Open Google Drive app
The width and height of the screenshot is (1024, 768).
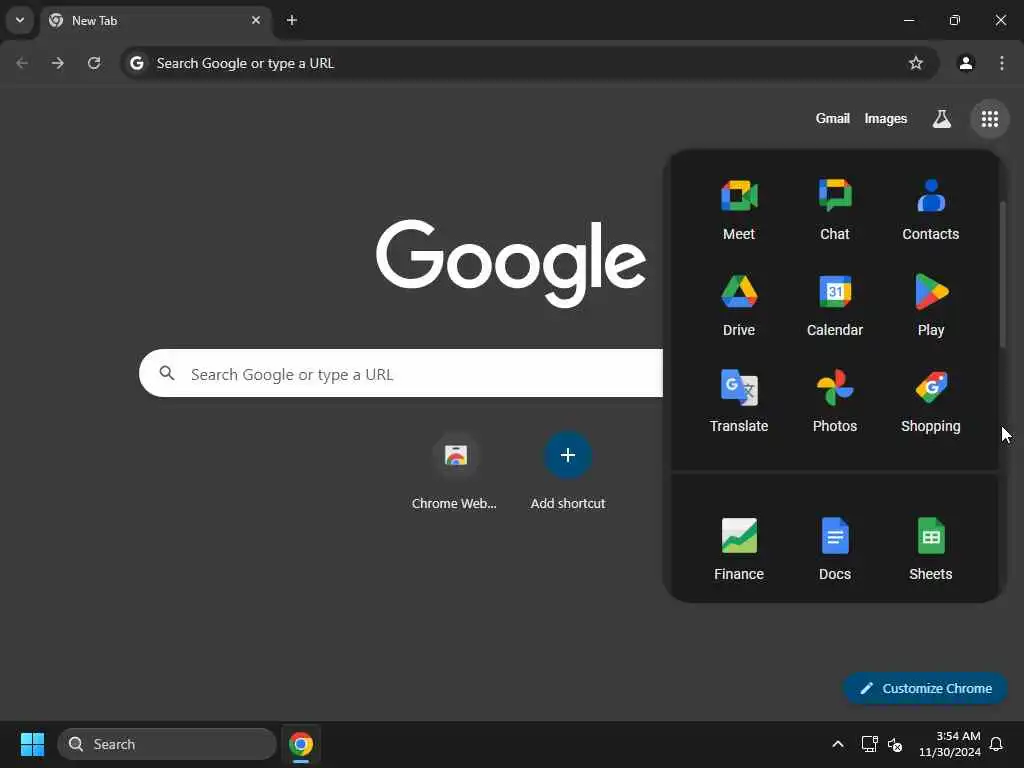point(739,305)
